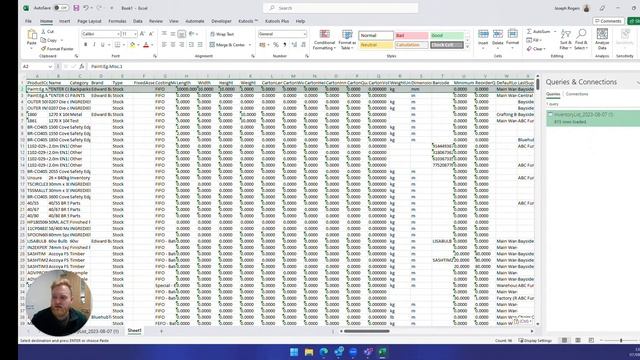Apply the Good cell style
Image resolution: width=640 pixels, height=360 pixels.
447,36
